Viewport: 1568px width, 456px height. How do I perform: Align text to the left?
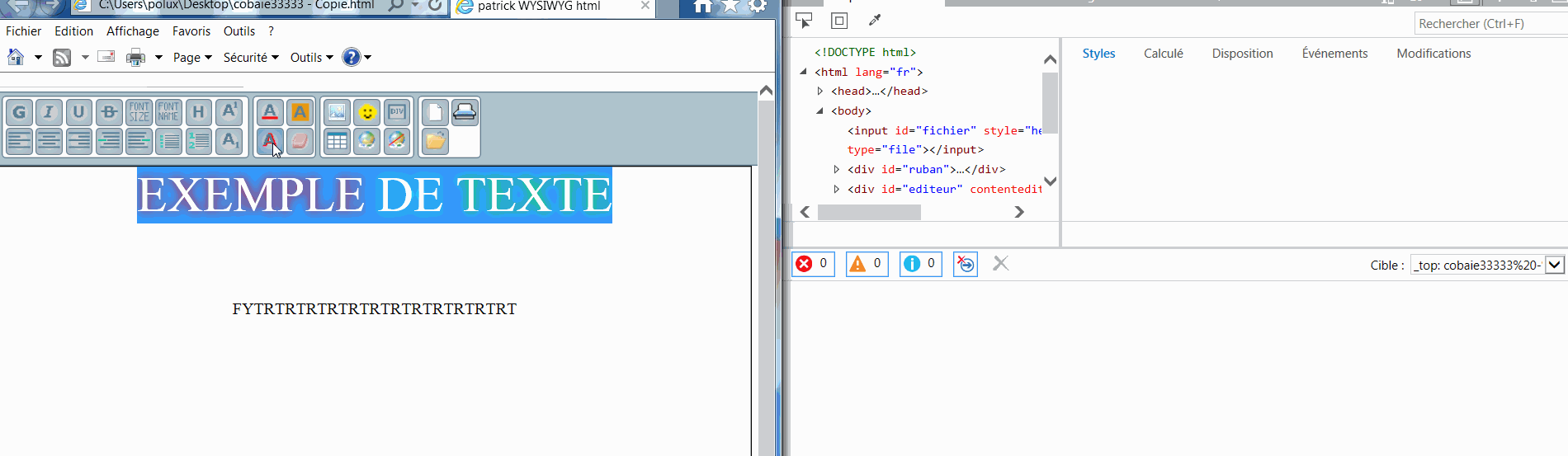tap(20, 141)
